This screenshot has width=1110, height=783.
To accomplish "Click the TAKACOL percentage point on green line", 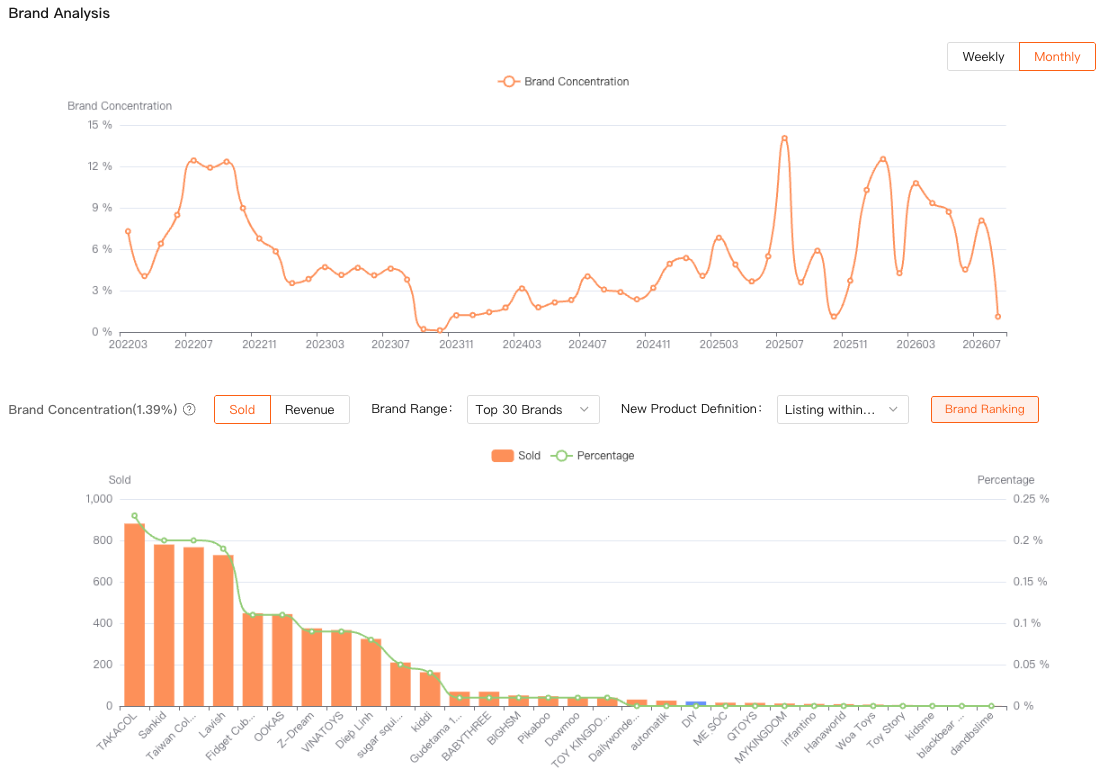I will pos(135,516).
